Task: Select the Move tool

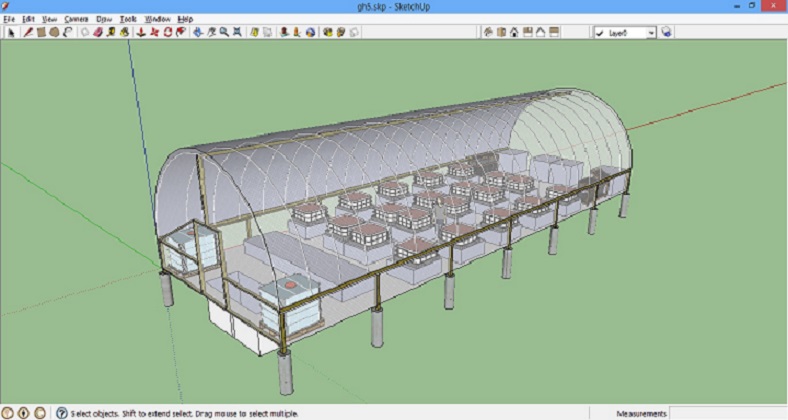Action: tap(155, 33)
